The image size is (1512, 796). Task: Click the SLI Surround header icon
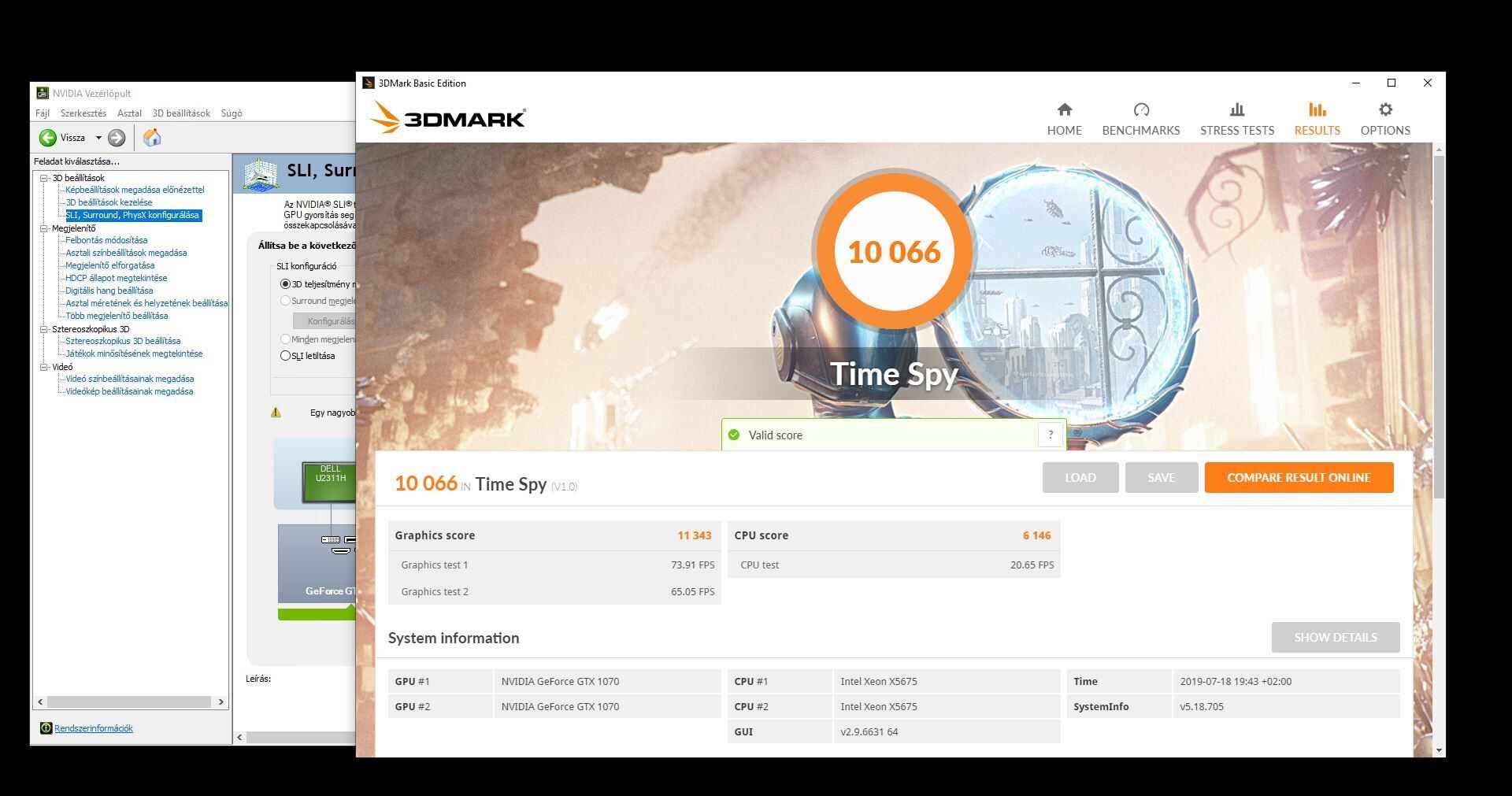(261, 174)
